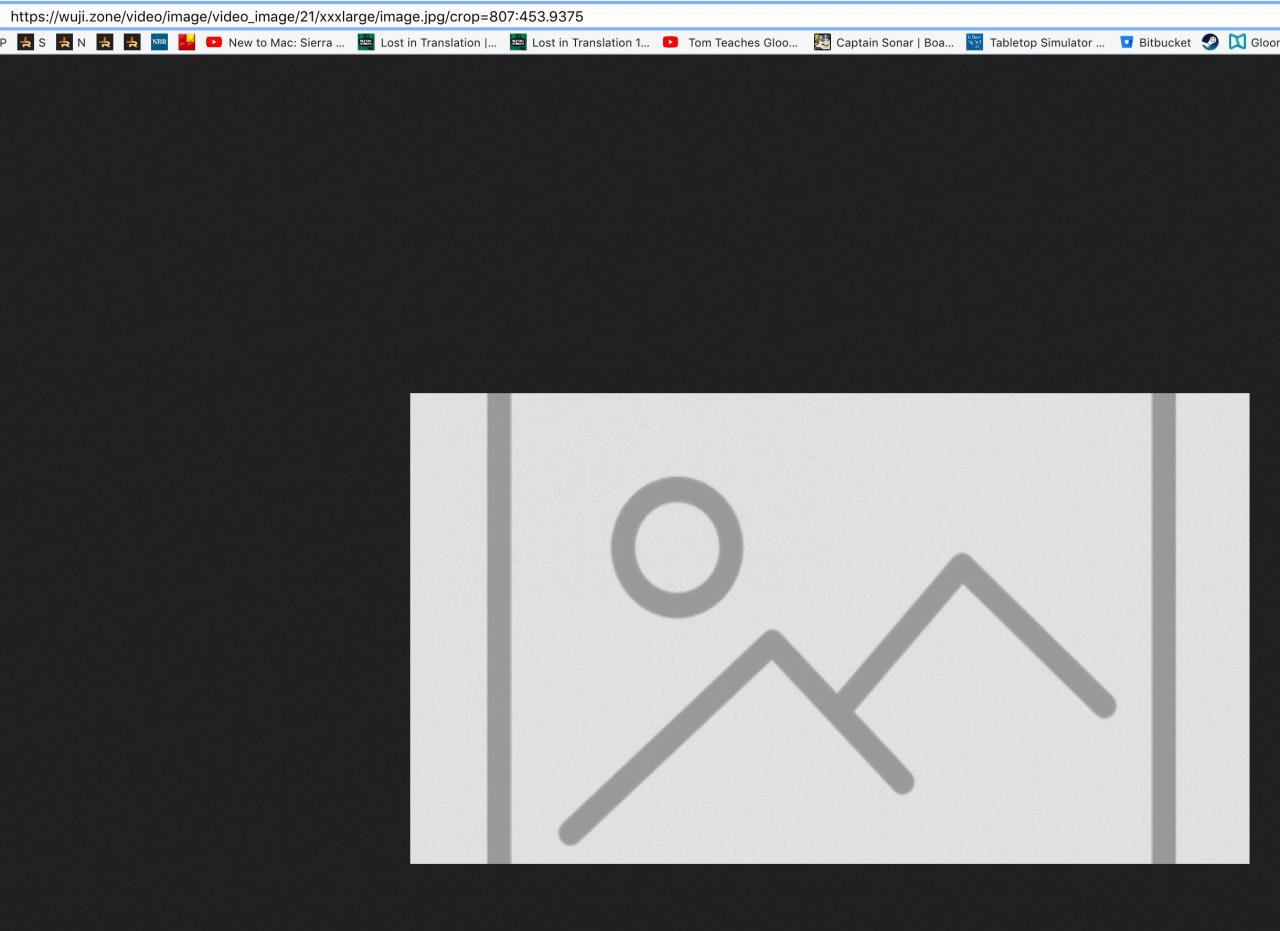The height and width of the screenshot is (931, 1280).
Task: Open the Bitbucket bookmark
Action: pos(1155,42)
